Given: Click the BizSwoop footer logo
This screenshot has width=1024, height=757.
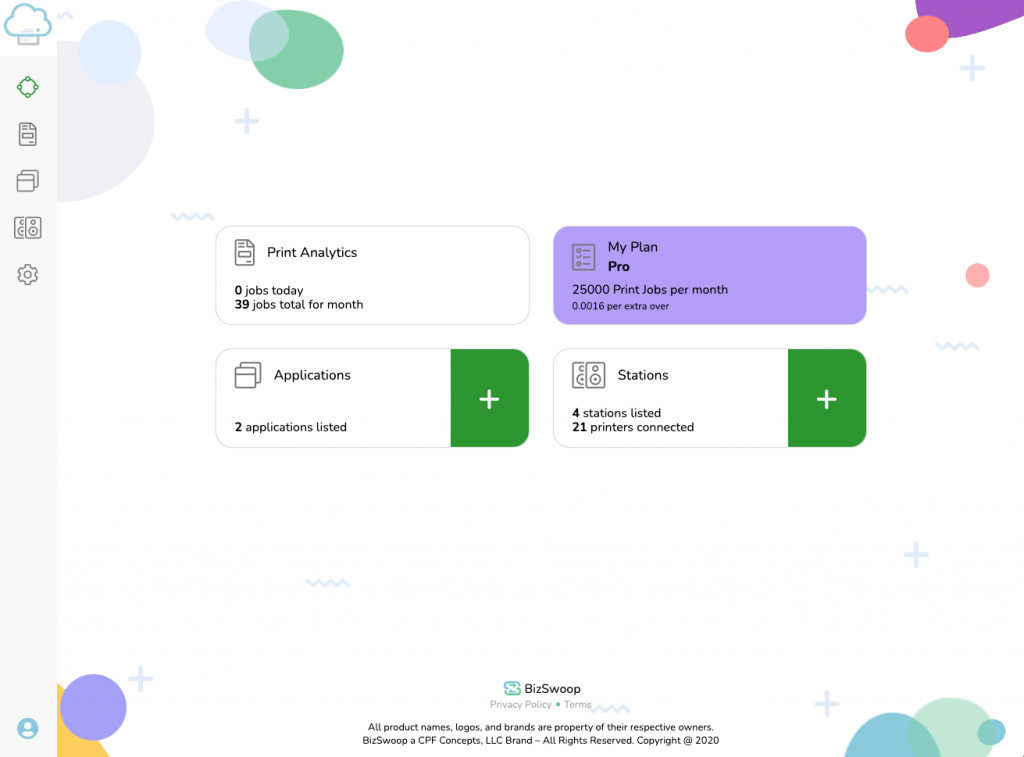Looking at the screenshot, I should (x=542, y=688).
